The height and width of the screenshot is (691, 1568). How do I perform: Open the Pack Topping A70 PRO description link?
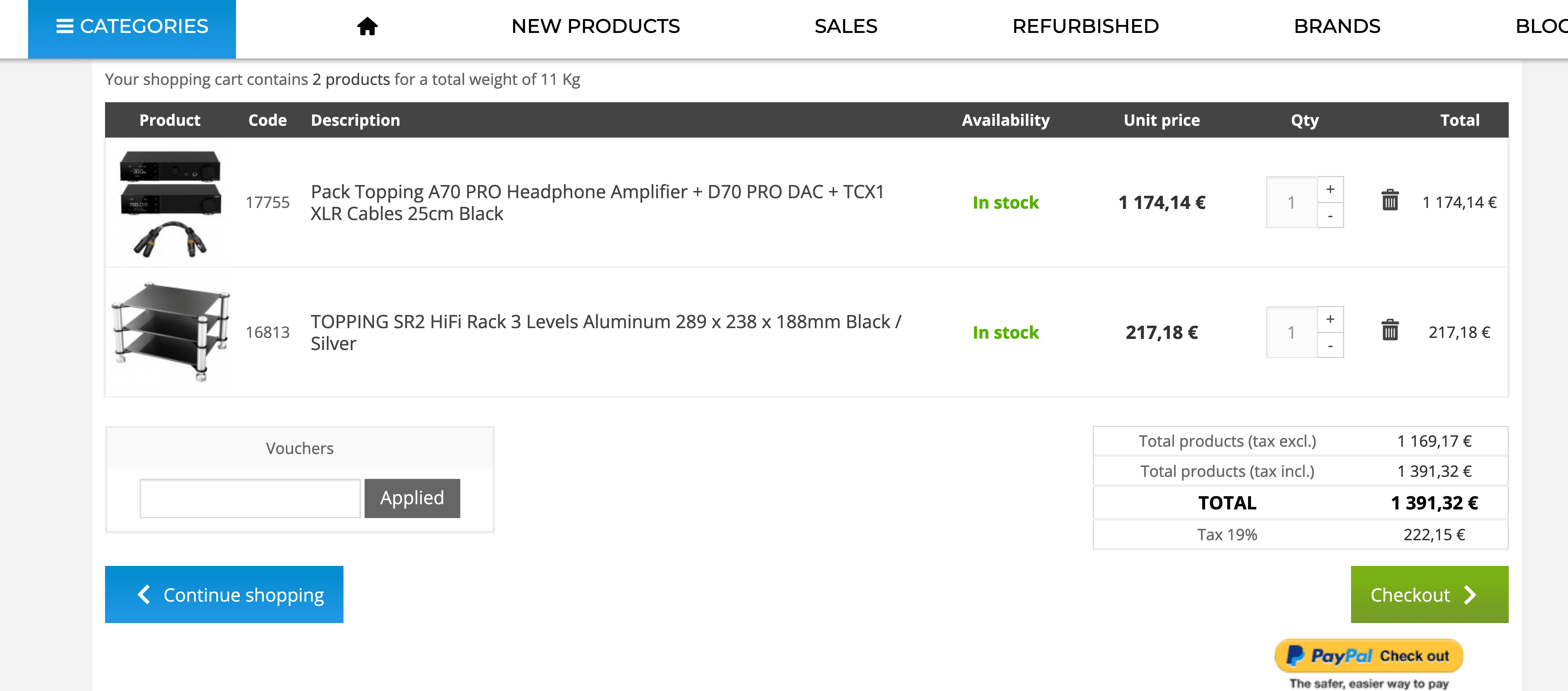(x=596, y=203)
